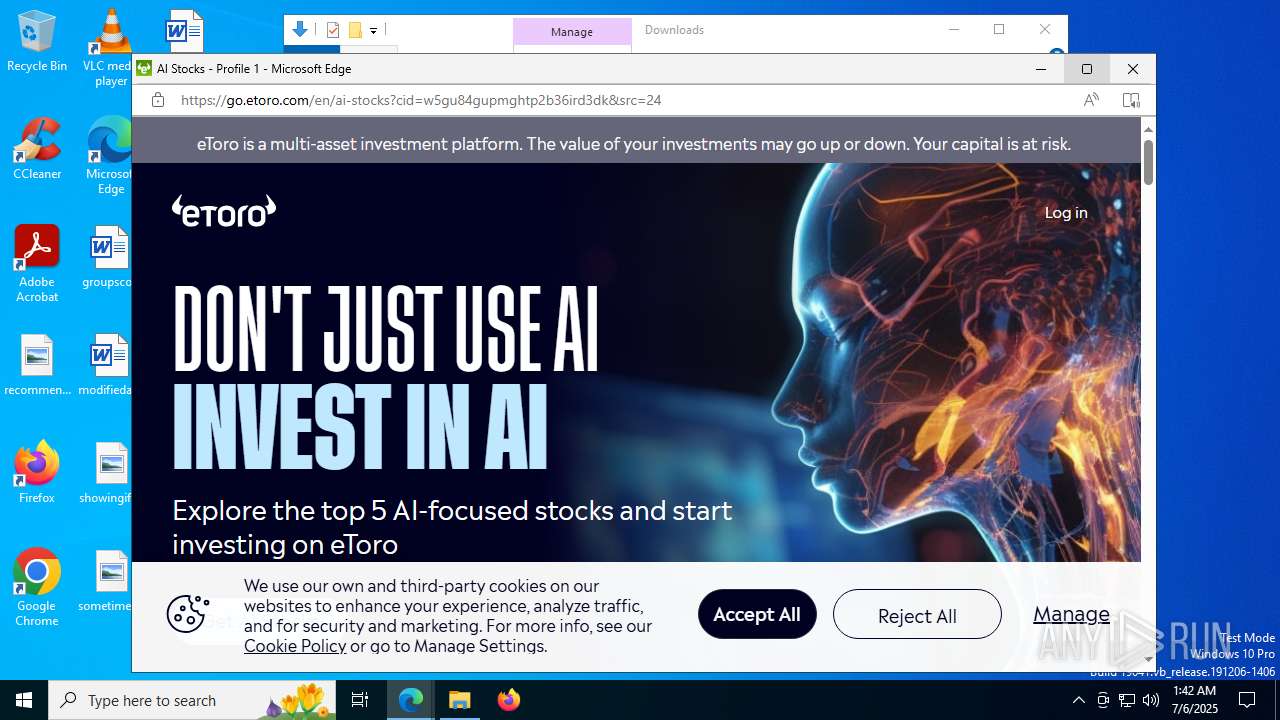The width and height of the screenshot is (1280, 720).
Task: Open the modifieda Word document icon
Action: click(108, 364)
